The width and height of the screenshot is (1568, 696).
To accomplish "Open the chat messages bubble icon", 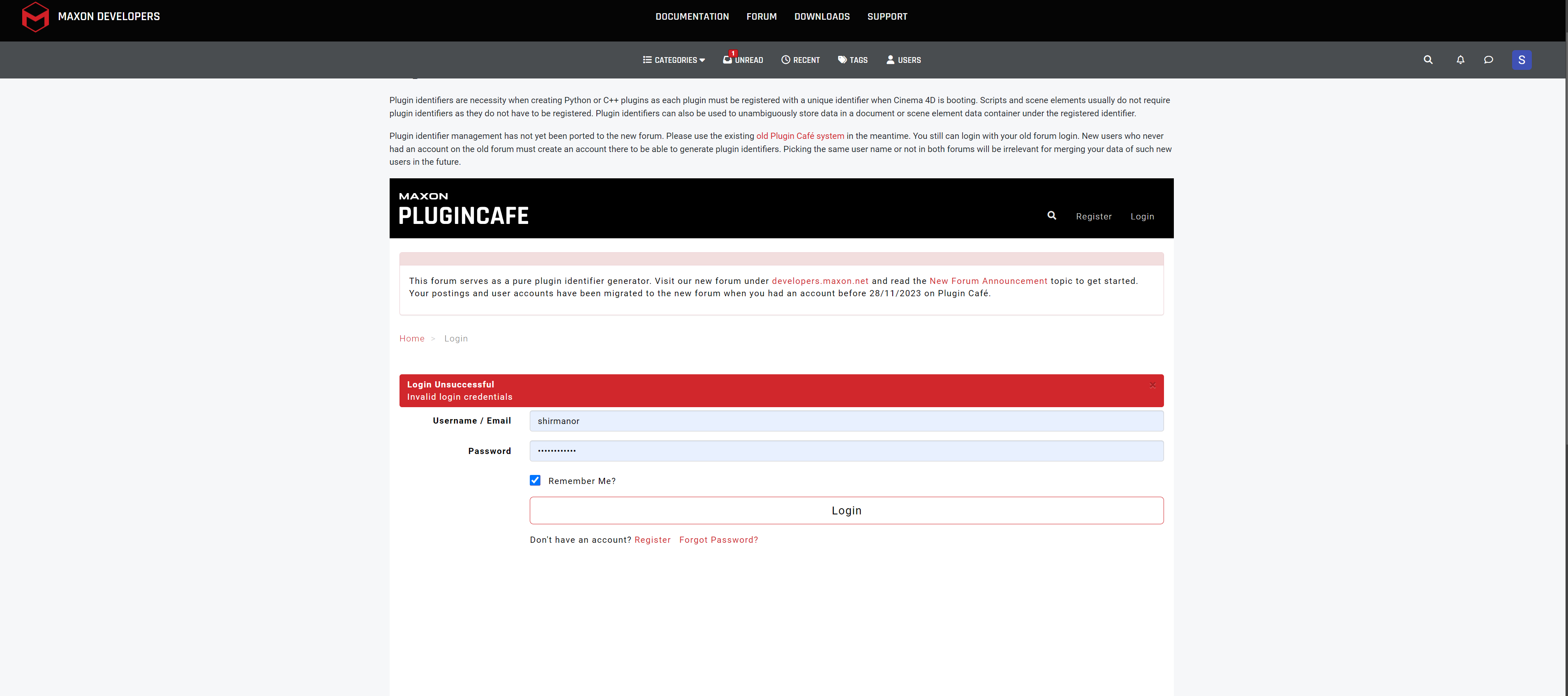I will (1488, 60).
